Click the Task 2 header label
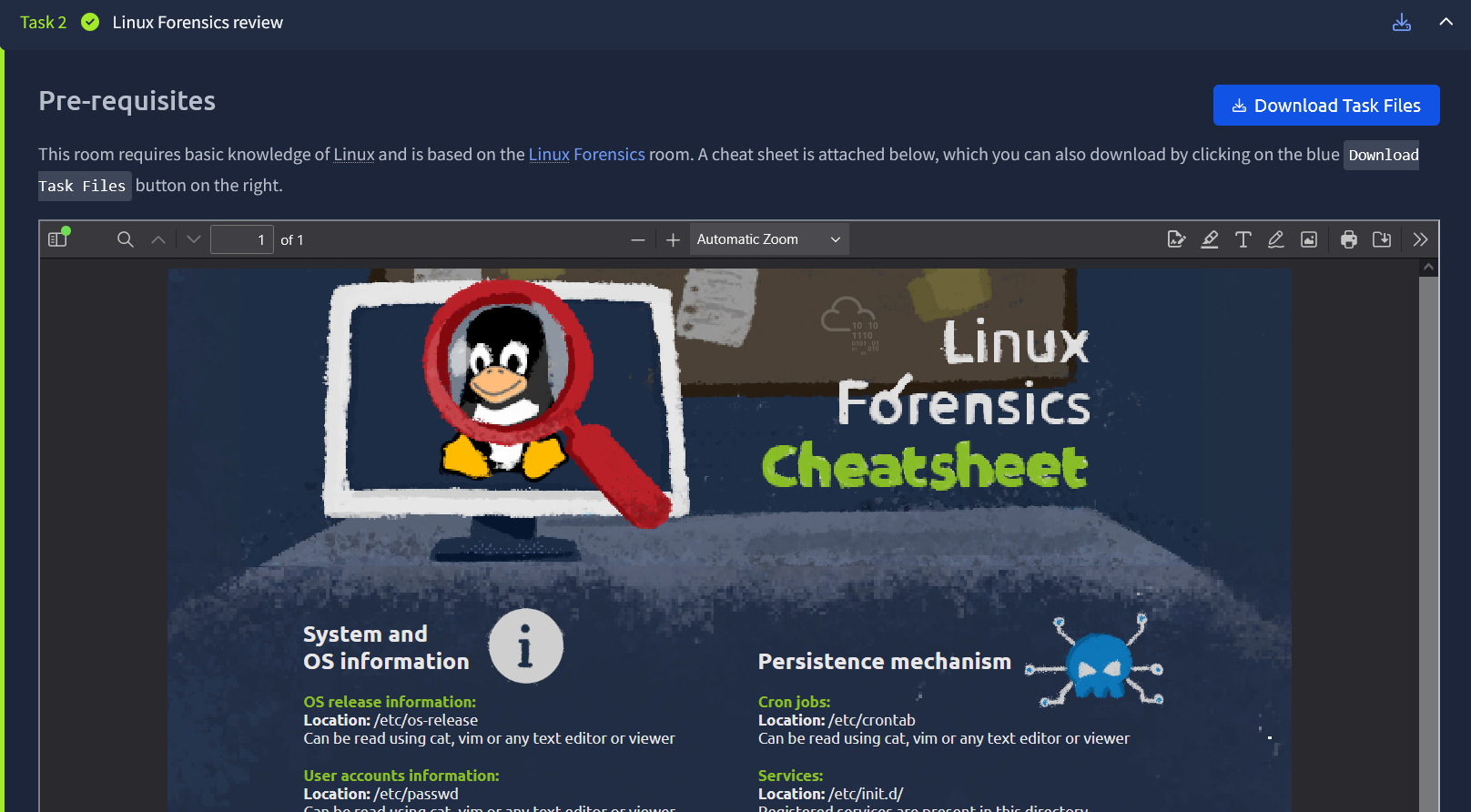This screenshot has height=812, width=1471. click(x=44, y=22)
